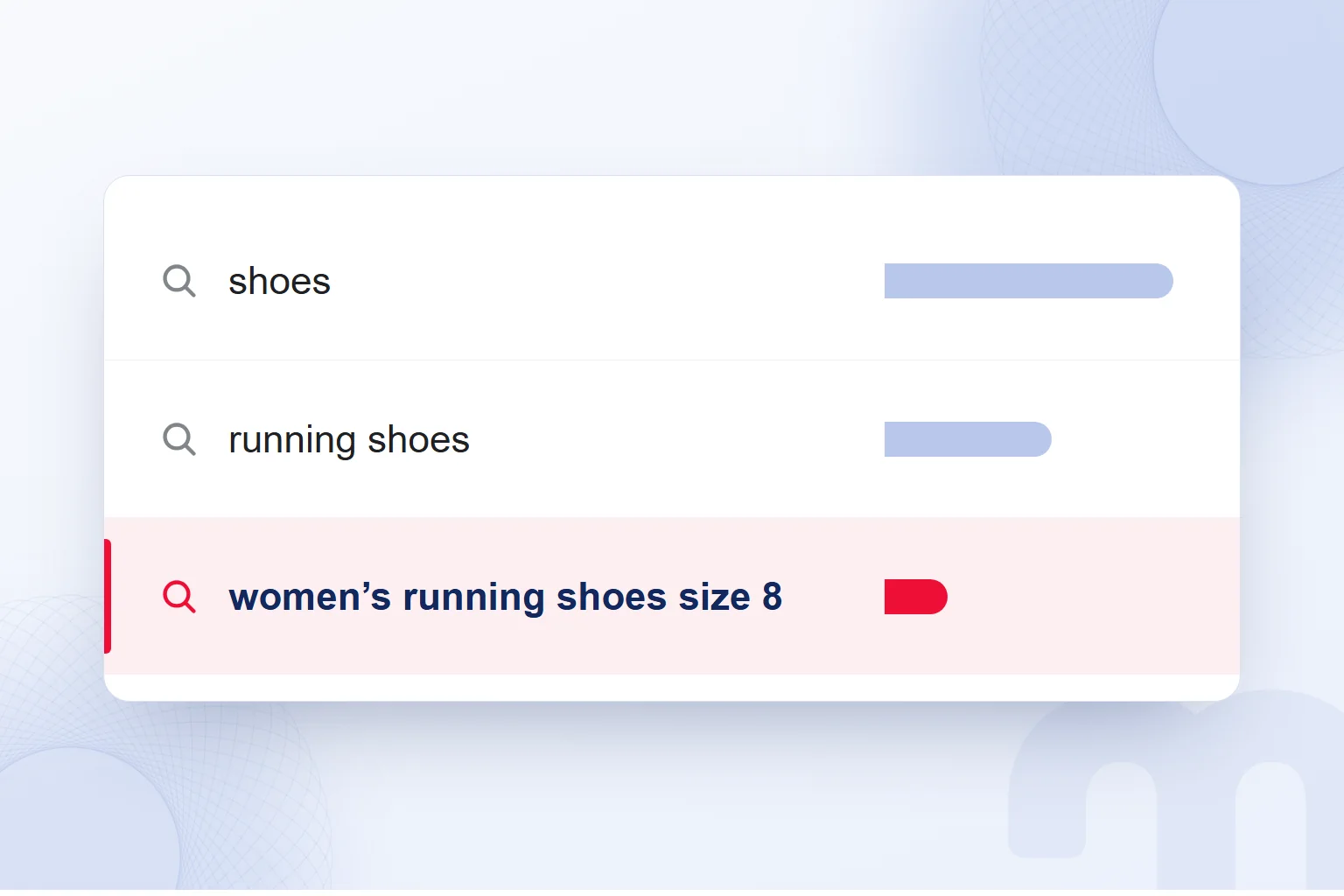Open "women's running shoes size 8" suggestion
1344x896 pixels.
(x=672, y=596)
